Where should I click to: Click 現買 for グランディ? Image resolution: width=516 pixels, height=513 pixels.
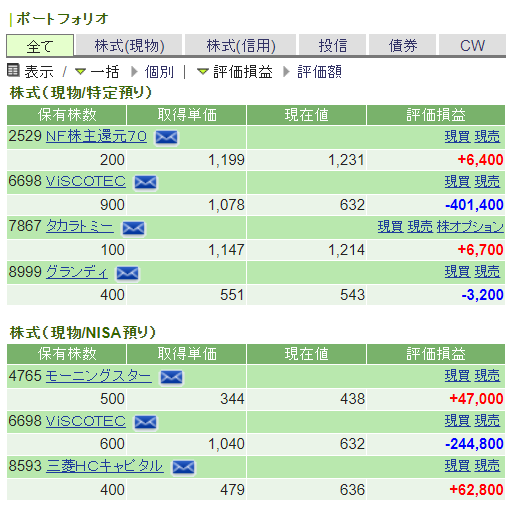pyautogui.click(x=457, y=271)
